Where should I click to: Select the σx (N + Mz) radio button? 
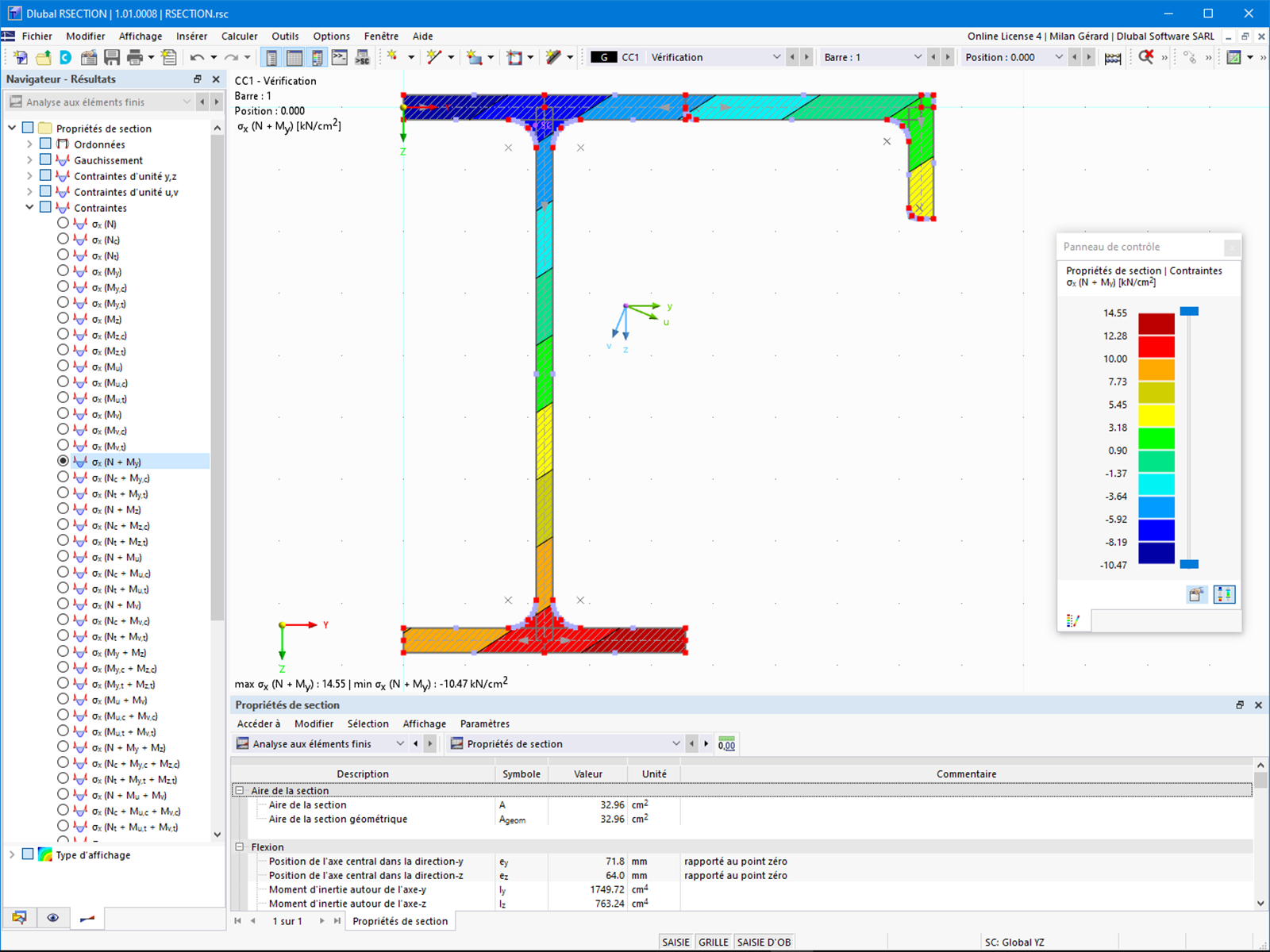pos(63,509)
